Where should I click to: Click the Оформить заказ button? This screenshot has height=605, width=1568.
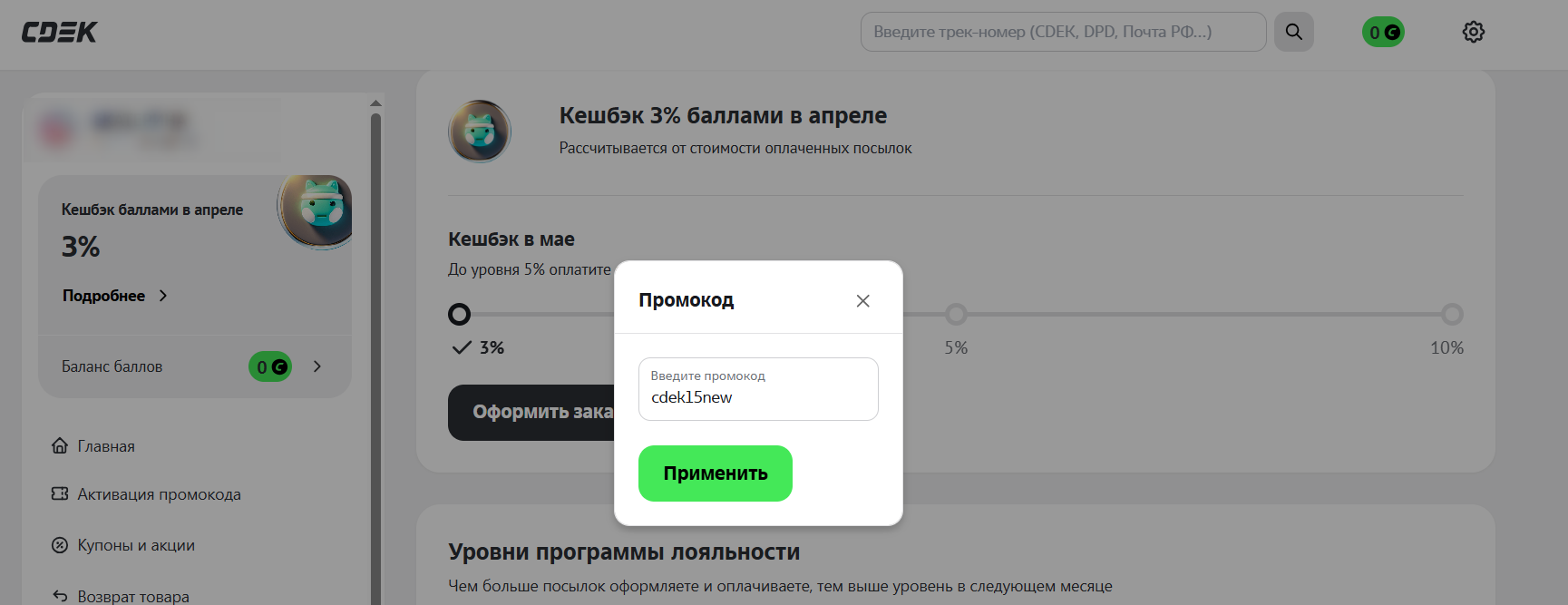531,413
